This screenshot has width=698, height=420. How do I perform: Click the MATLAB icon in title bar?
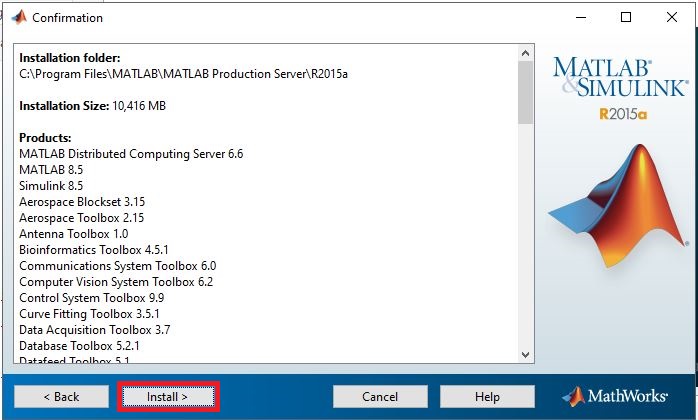(x=19, y=17)
